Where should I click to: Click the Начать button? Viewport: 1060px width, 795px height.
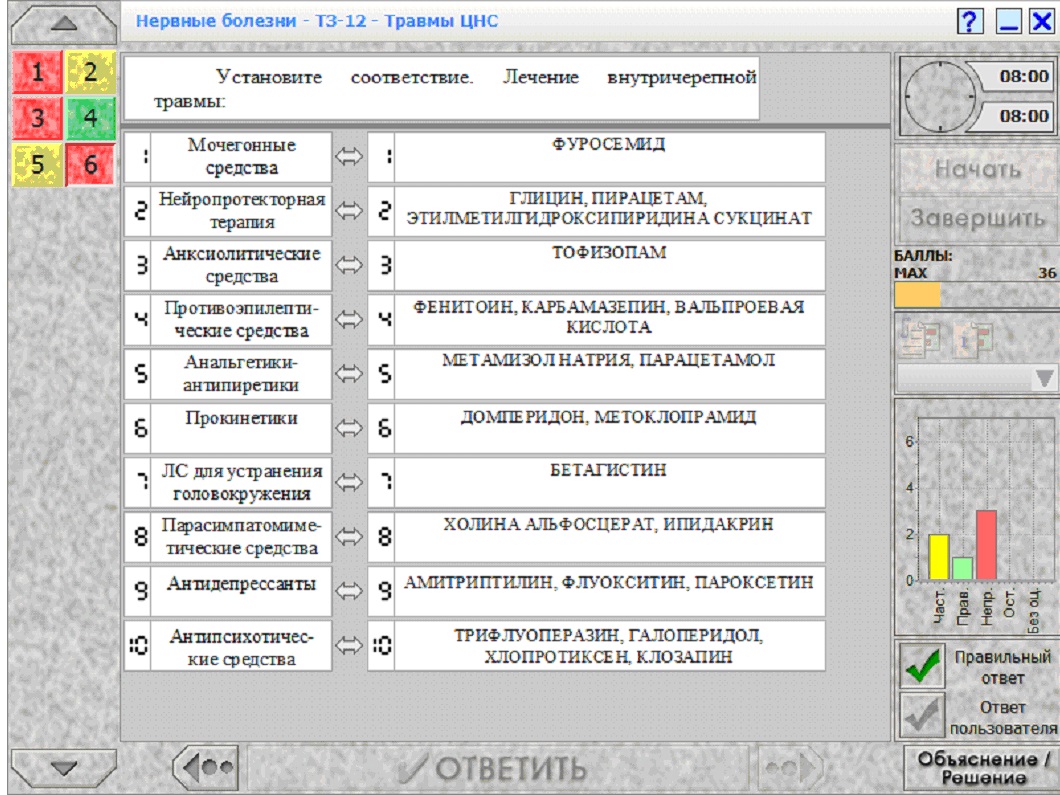coord(978,169)
